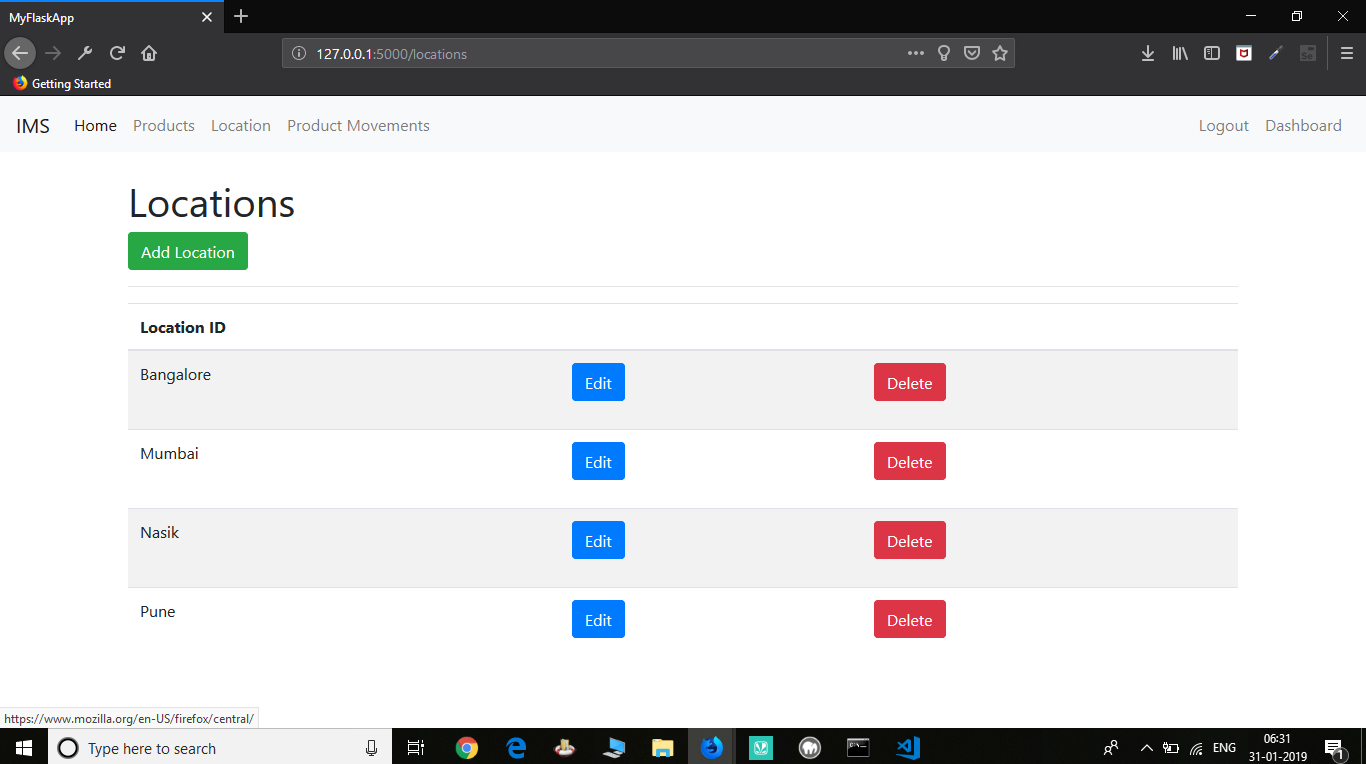Go to homepage using the home icon
The height and width of the screenshot is (764, 1366).
[x=149, y=53]
